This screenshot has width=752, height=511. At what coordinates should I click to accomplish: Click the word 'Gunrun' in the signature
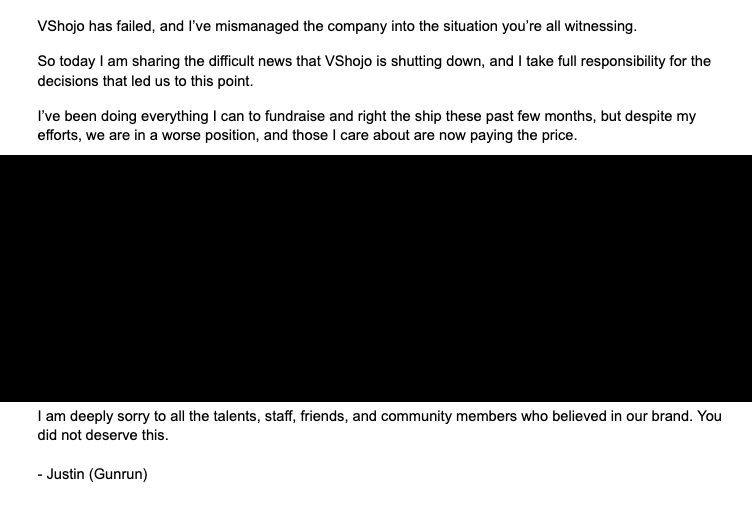[x=118, y=474]
